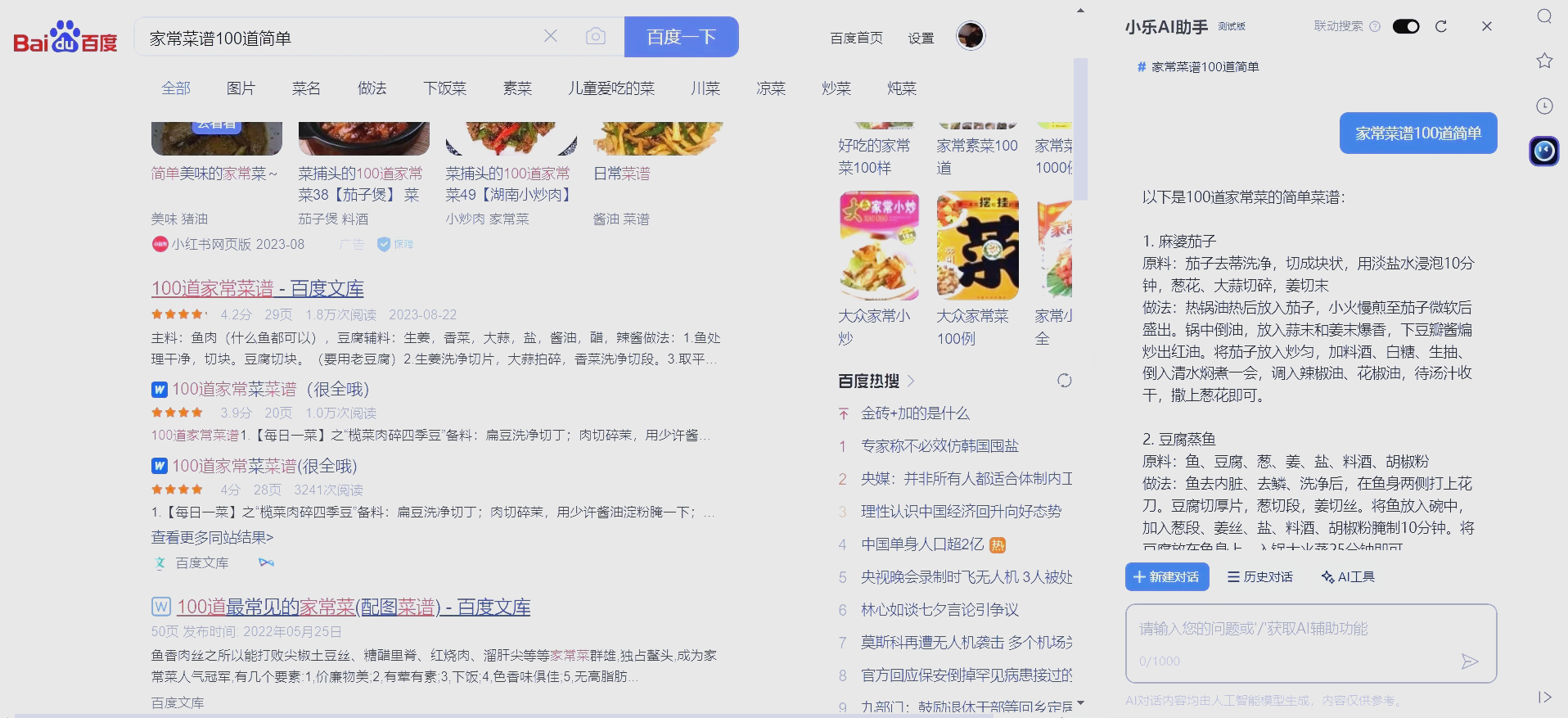Click 查看更多同站结果
Viewport: 1568px width, 718px height.
212,537
